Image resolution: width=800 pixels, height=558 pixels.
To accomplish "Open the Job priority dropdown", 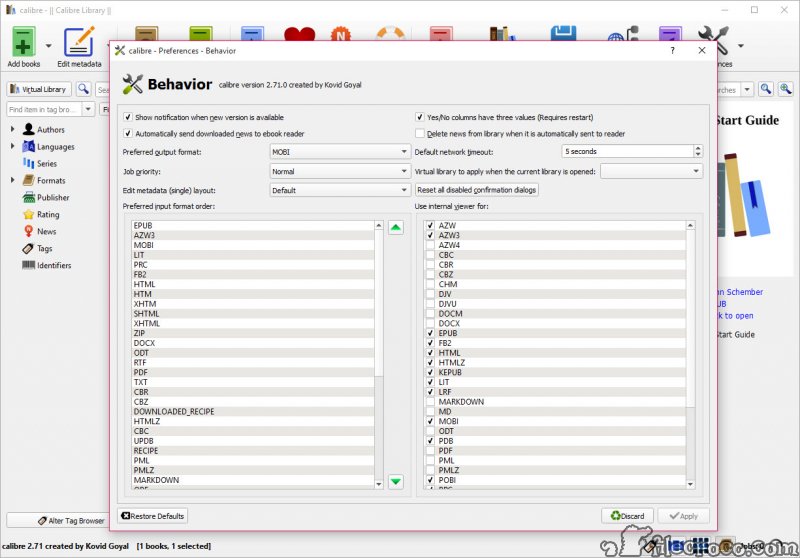I will pyautogui.click(x=340, y=171).
